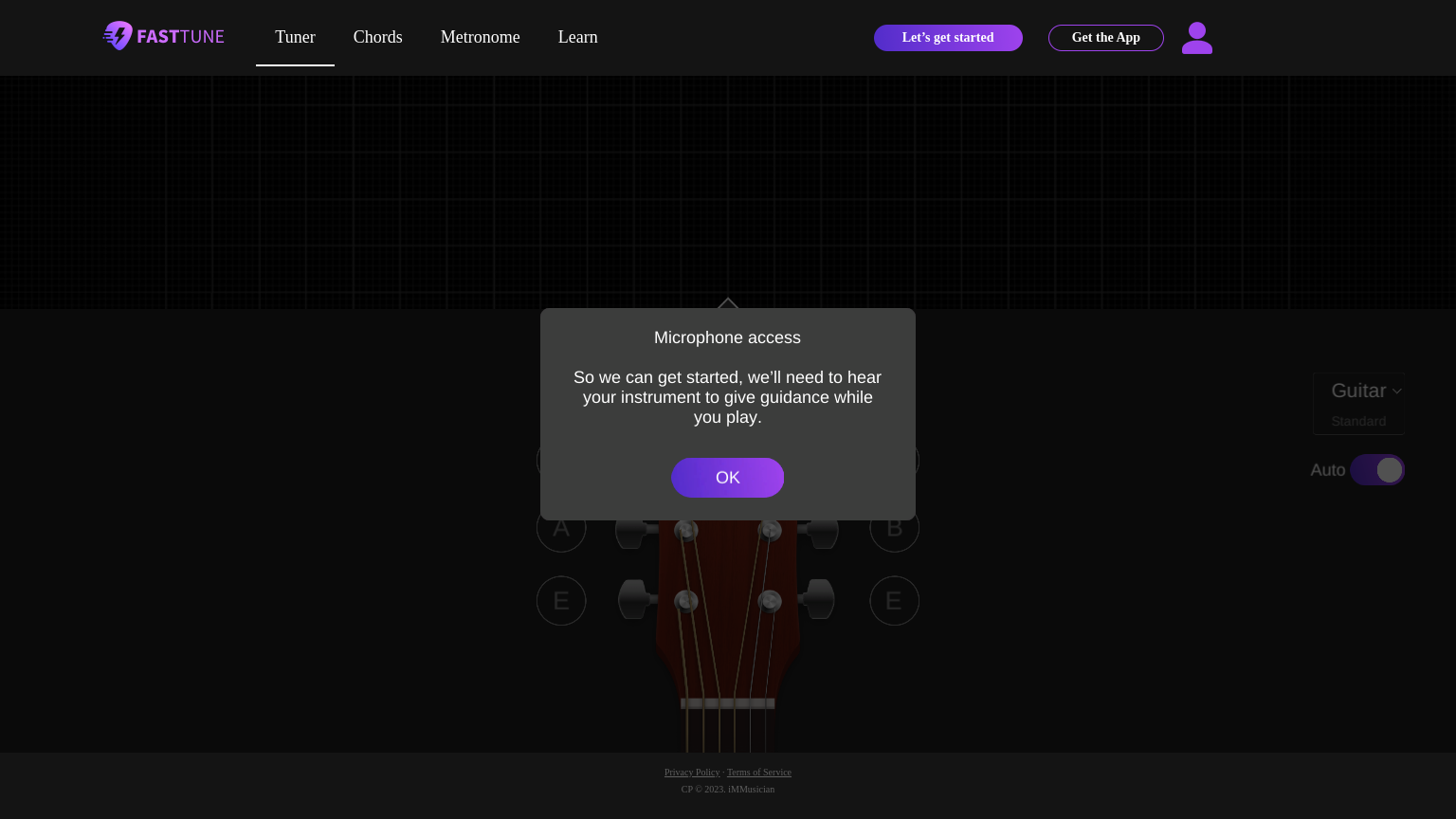Viewport: 1456px width, 819px height.
Task: Go to the Learn section
Action: (x=577, y=37)
